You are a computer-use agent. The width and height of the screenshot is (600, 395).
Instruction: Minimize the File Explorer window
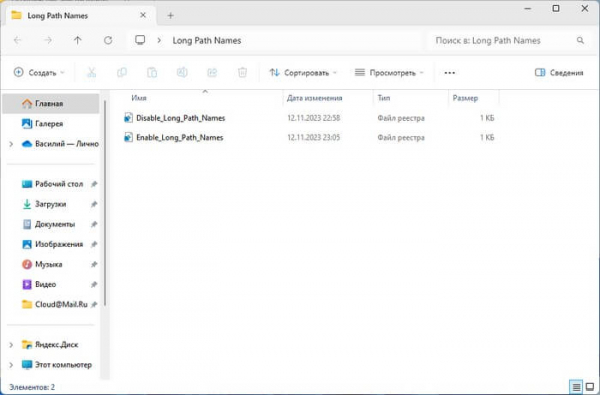(x=527, y=8)
